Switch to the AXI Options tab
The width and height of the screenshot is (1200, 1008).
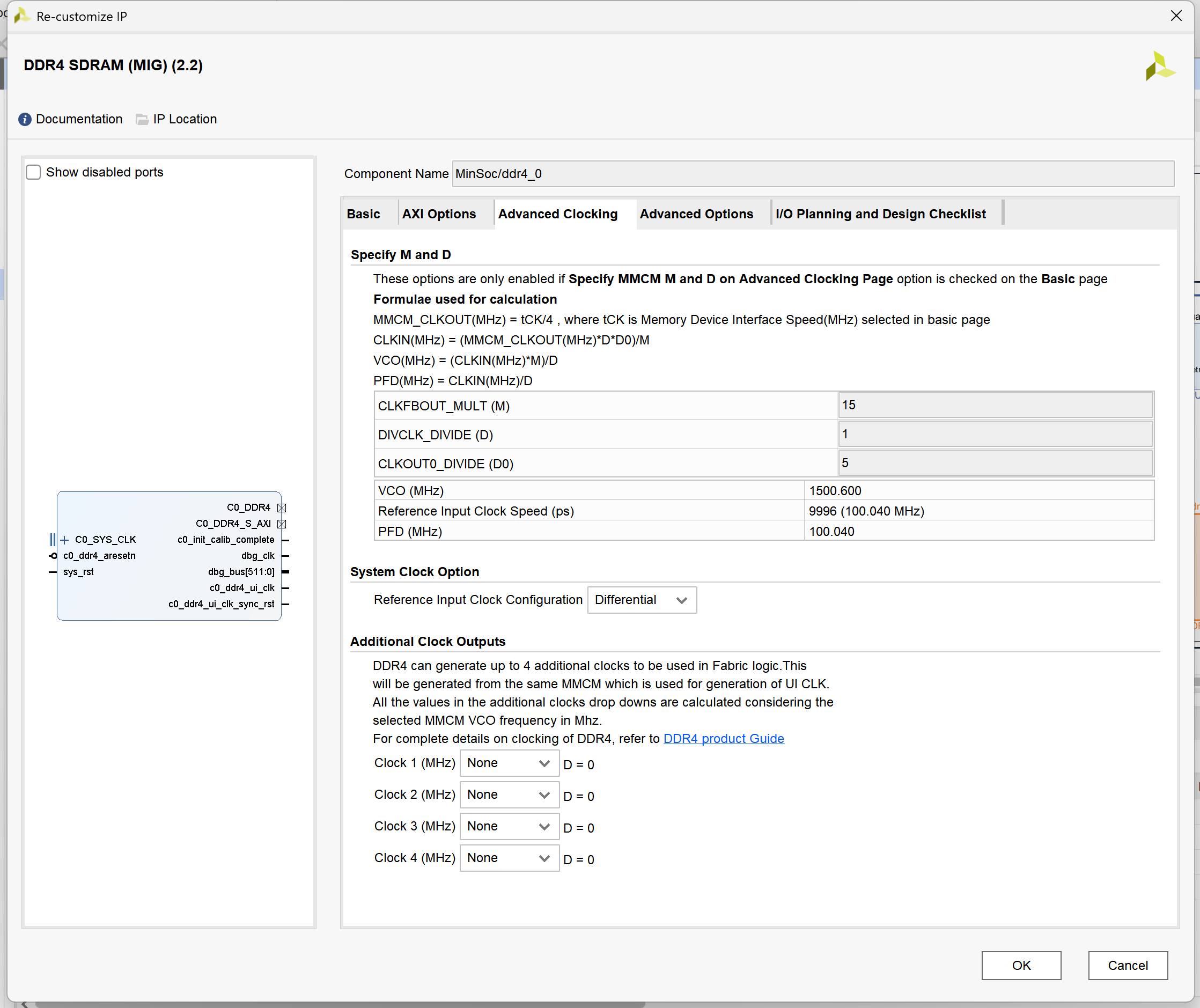point(439,214)
